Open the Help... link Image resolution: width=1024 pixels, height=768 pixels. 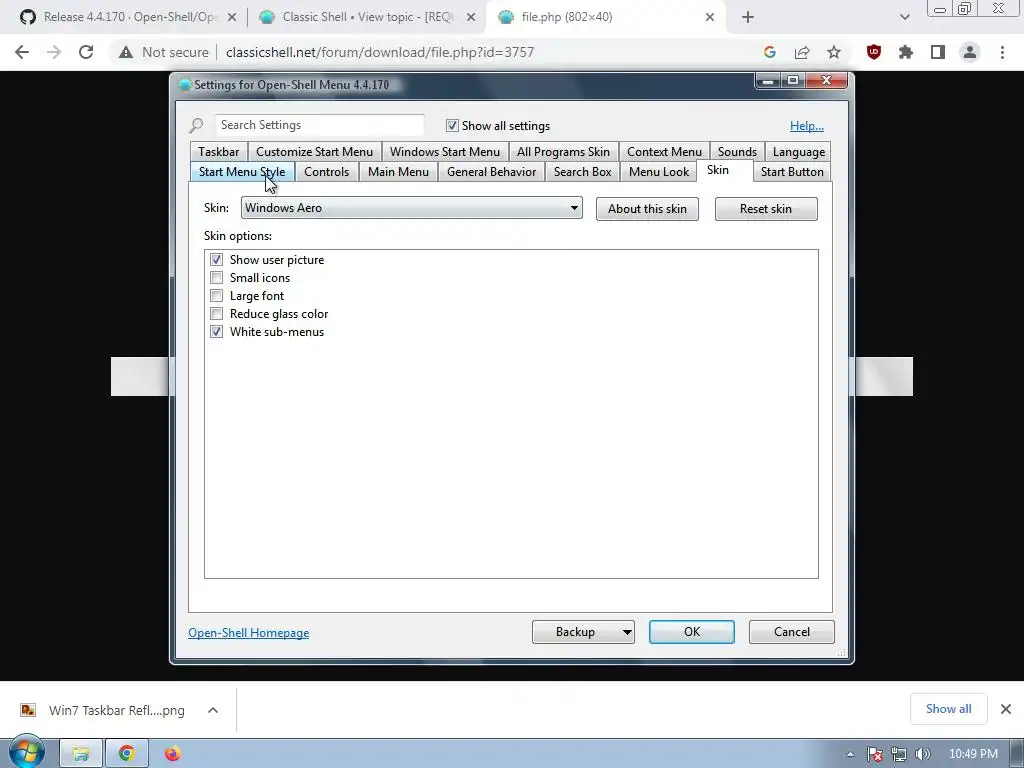(807, 126)
